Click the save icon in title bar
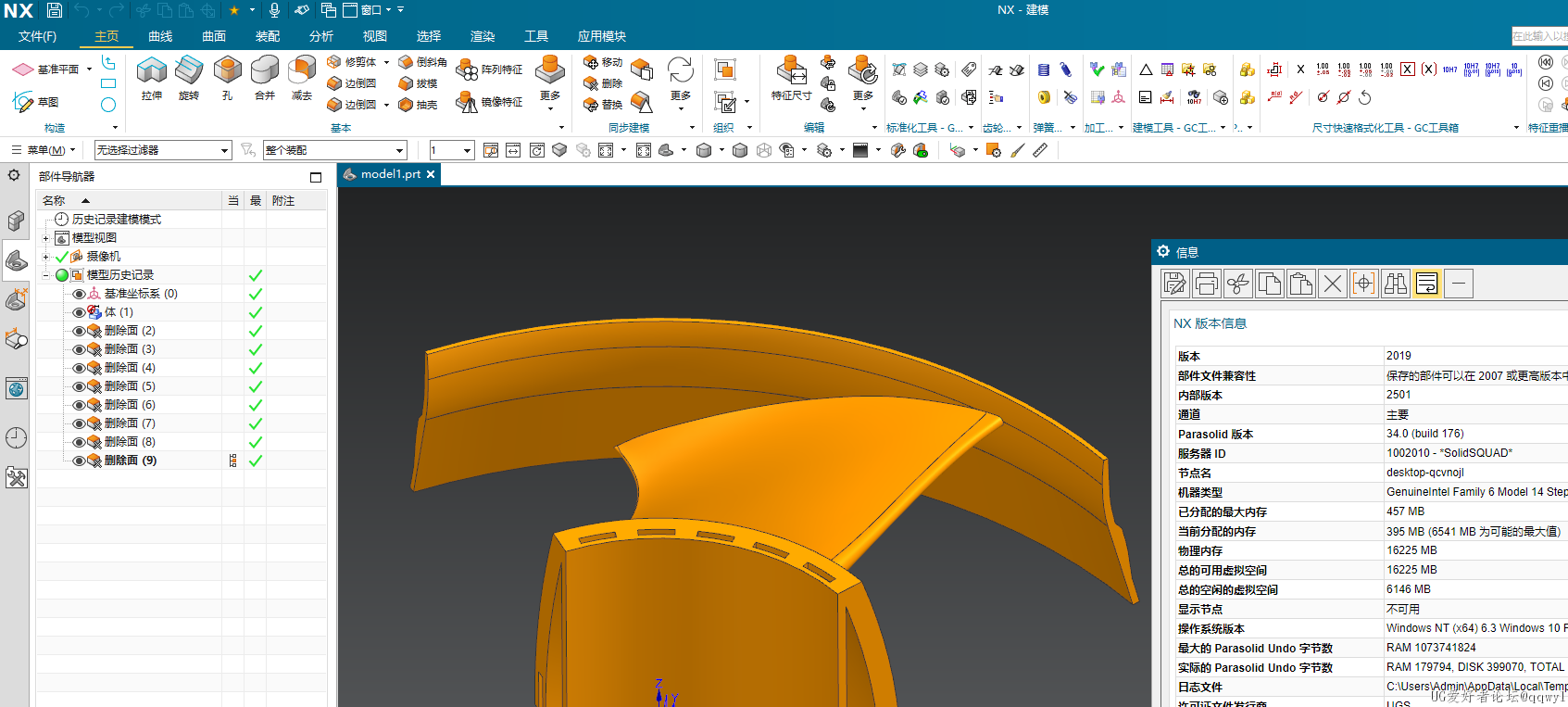Screen dimensions: 1568x707 (55, 10)
